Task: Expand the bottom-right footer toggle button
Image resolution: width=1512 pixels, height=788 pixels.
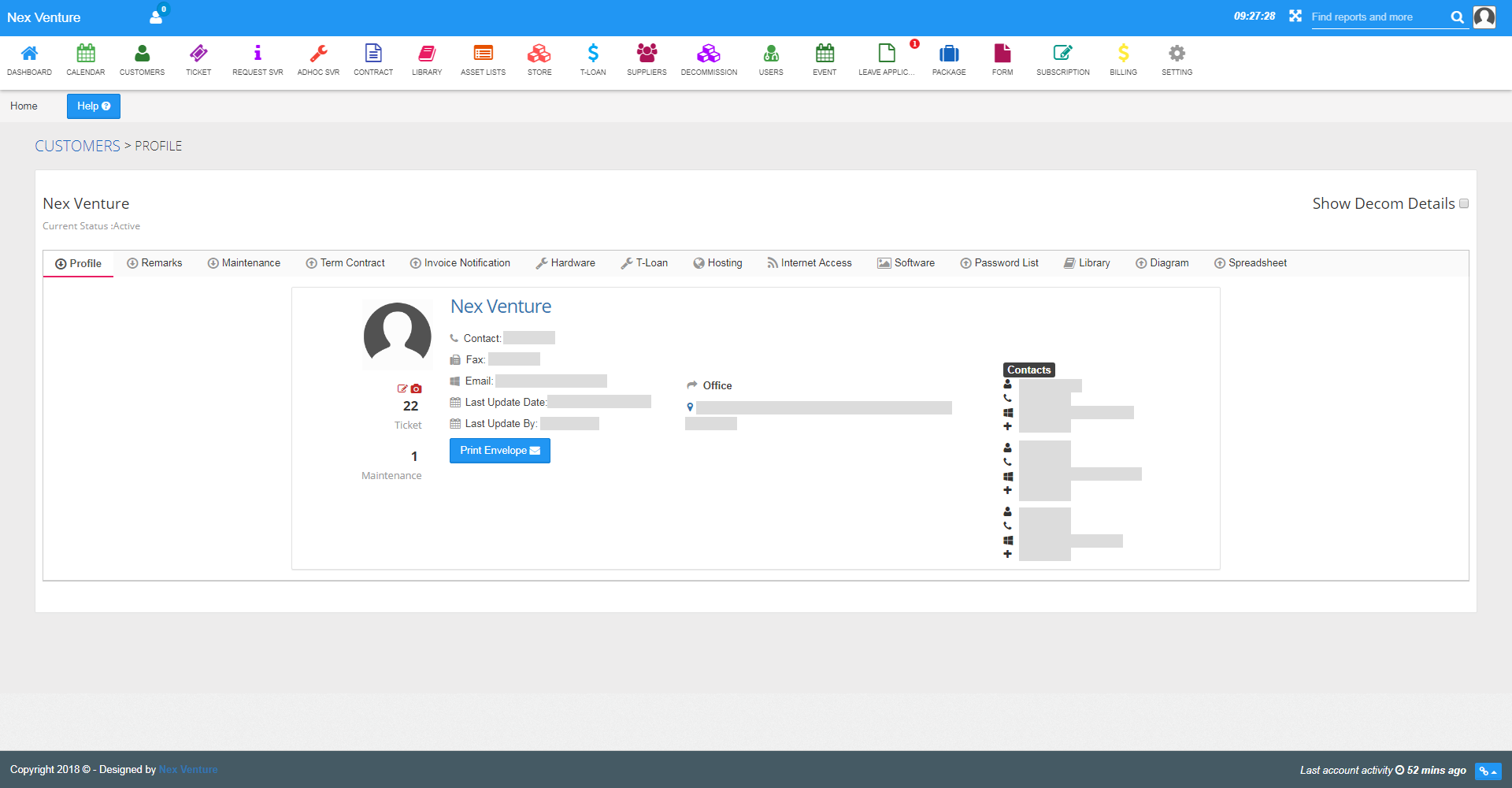Action: [x=1488, y=771]
